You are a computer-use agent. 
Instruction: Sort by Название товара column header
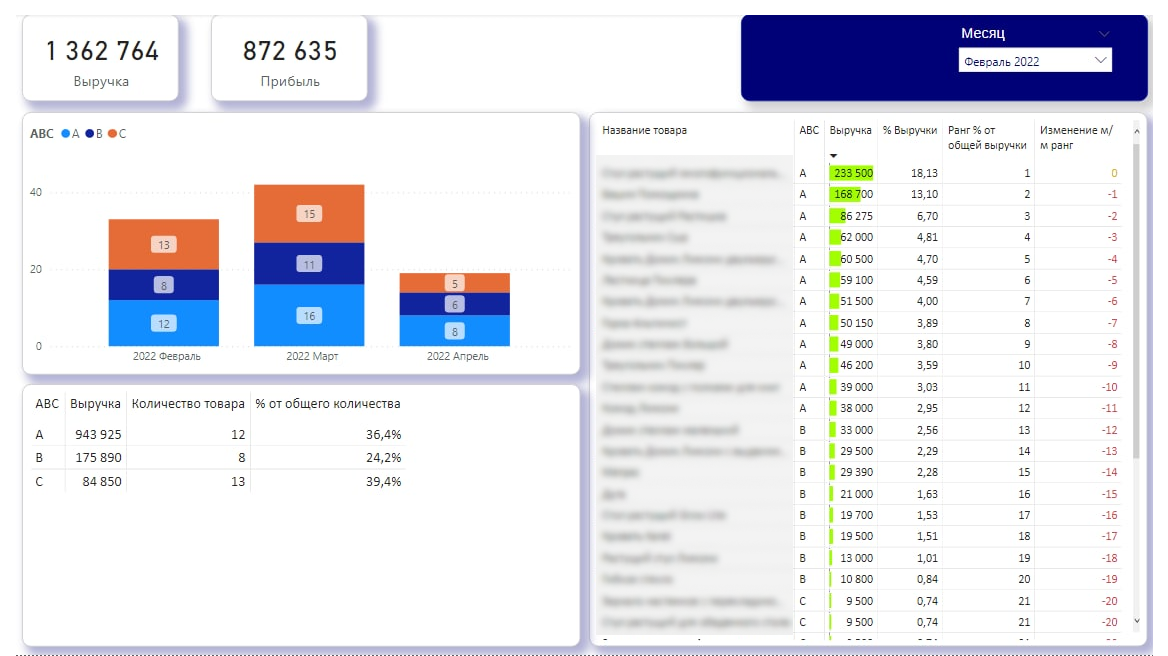click(644, 130)
